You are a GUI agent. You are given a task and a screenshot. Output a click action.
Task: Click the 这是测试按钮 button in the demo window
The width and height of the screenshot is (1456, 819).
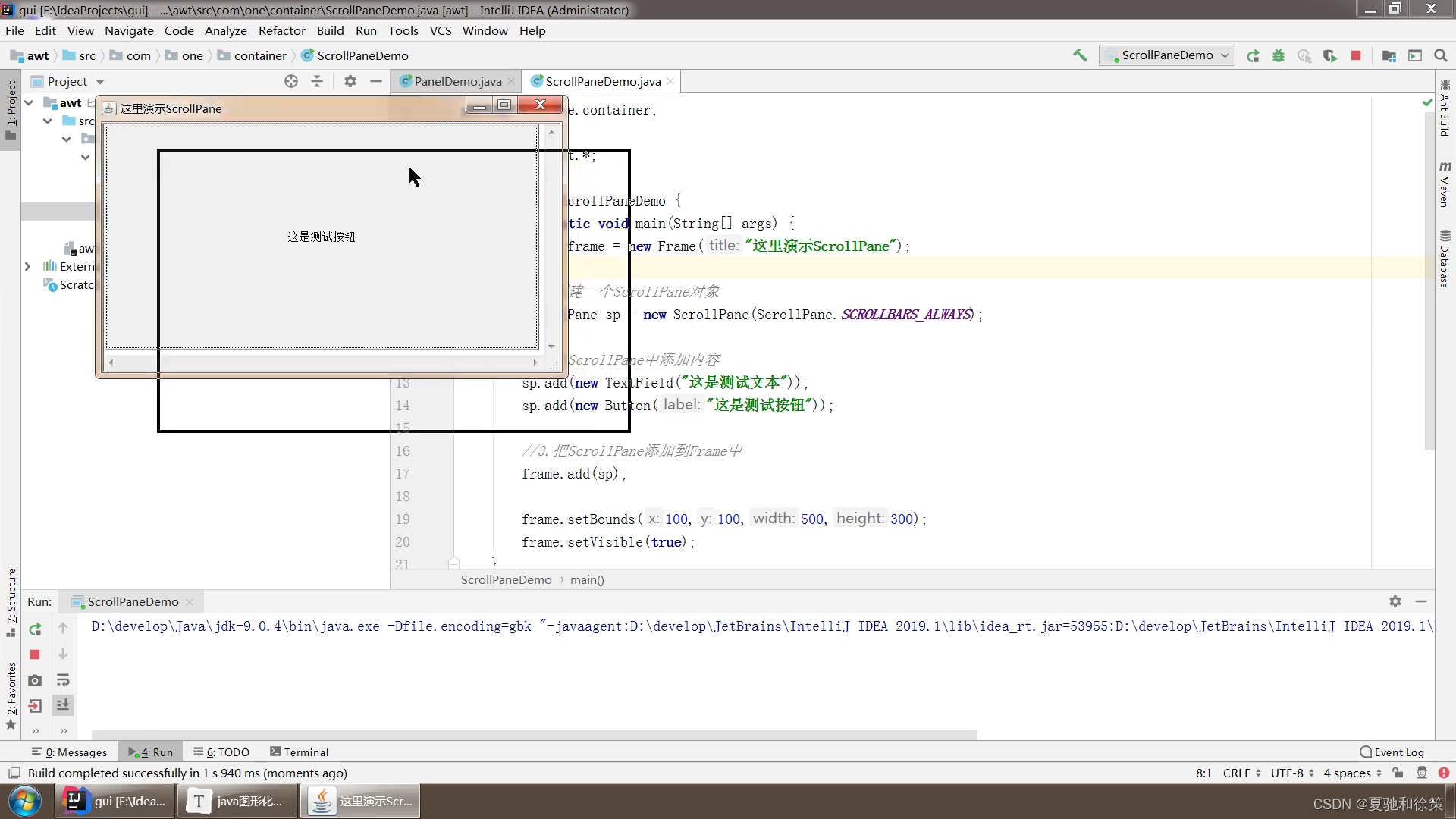(321, 236)
